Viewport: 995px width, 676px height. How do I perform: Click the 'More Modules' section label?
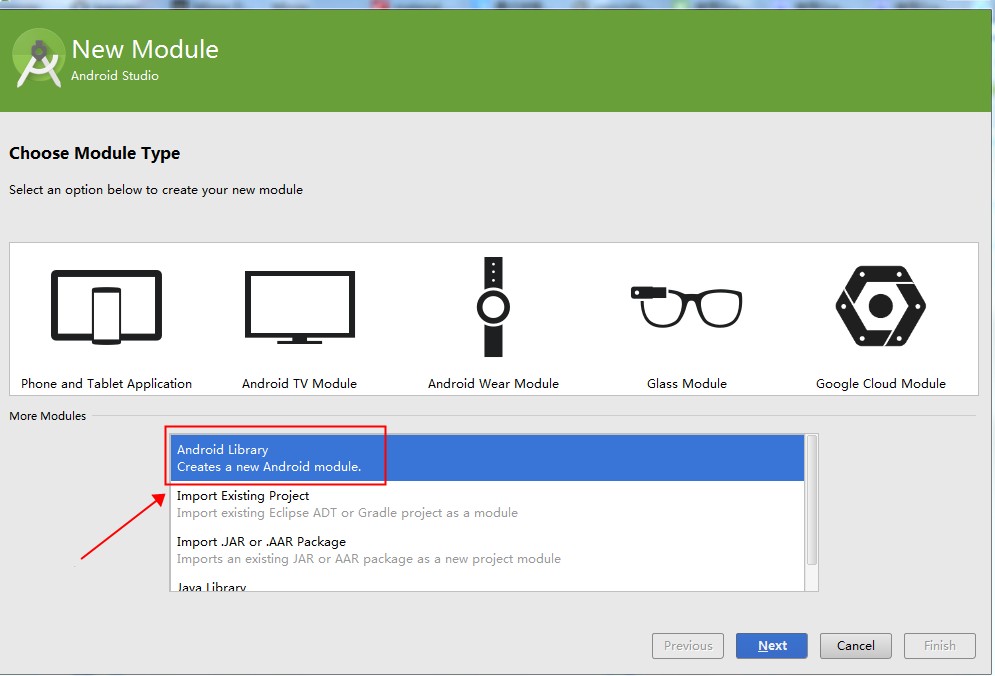(x=48, y=416)
